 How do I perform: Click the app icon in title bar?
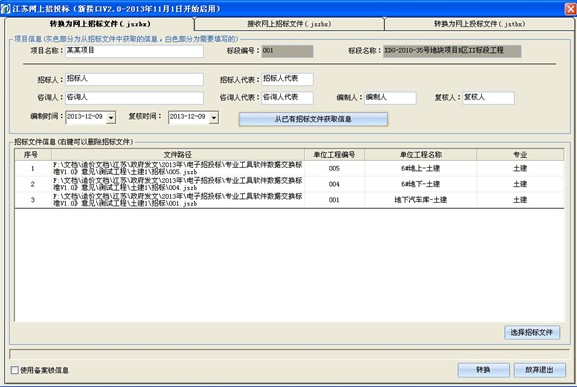(x=6, y=8)
